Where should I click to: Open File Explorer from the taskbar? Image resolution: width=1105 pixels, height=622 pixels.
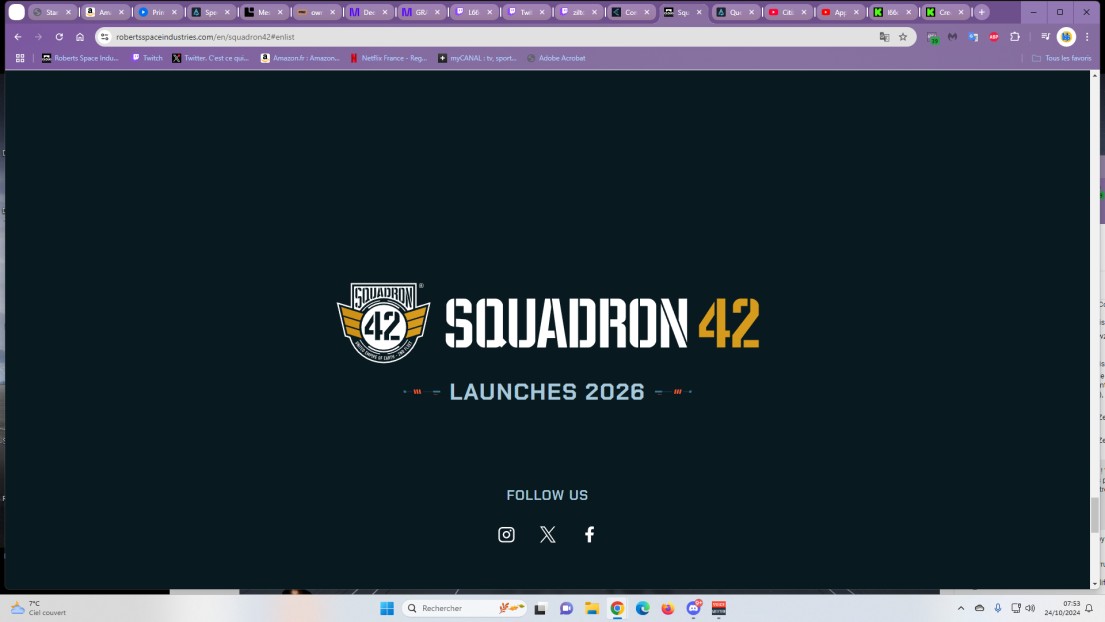tap(591, 608)
